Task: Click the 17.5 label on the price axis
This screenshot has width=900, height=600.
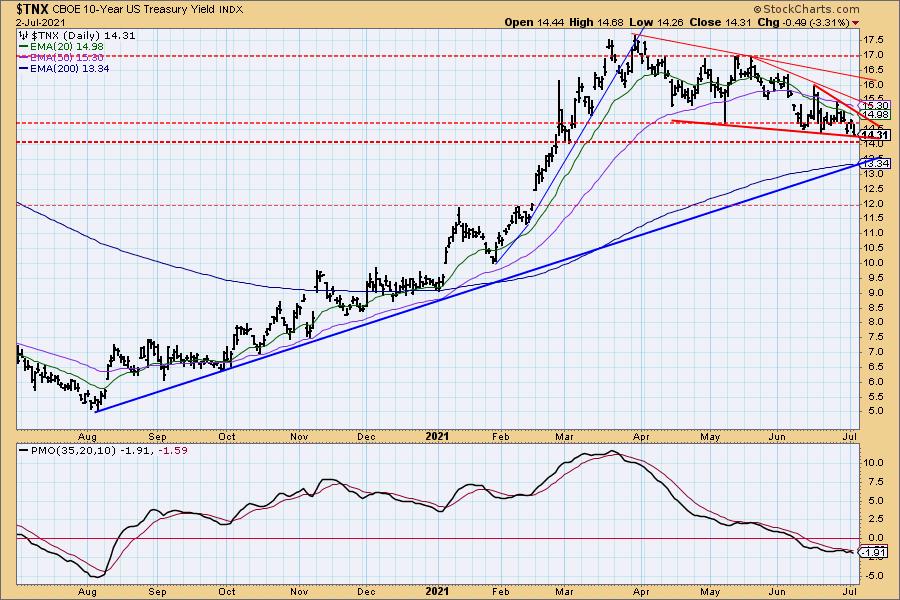Action: pos(873,40)
